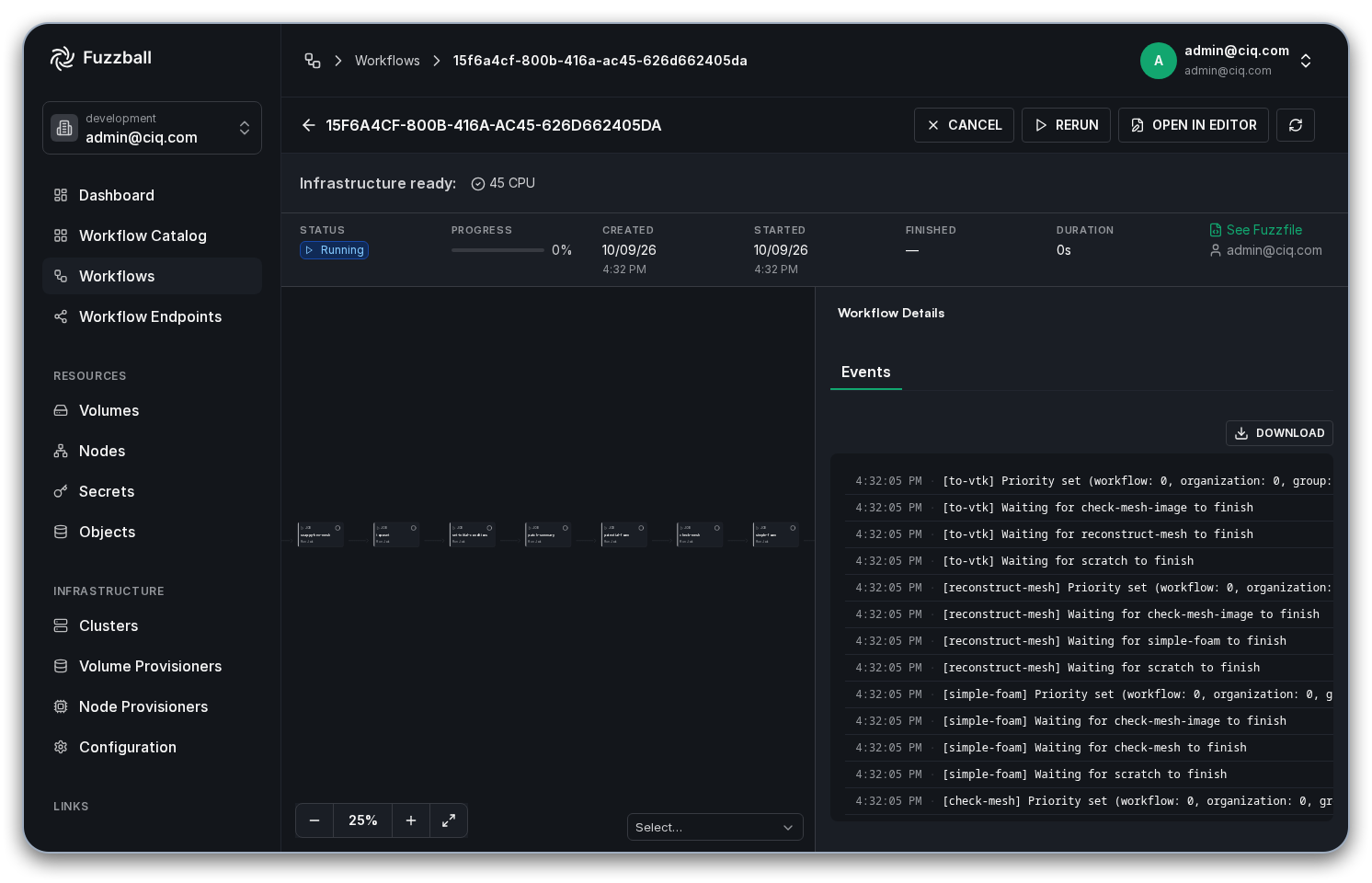Expand the development account switcher
Image resolution: width=1372 pixels, height=883 pixels.
coord(152,128)
